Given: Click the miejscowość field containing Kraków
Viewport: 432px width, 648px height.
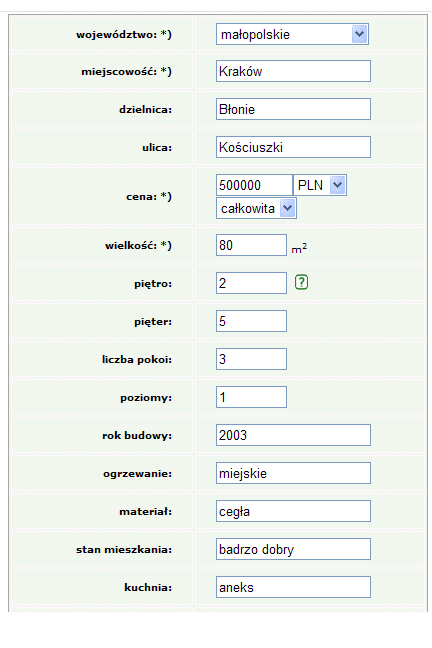Looking at the screenshot, I should pyautogui.click(x=293, y=71).
